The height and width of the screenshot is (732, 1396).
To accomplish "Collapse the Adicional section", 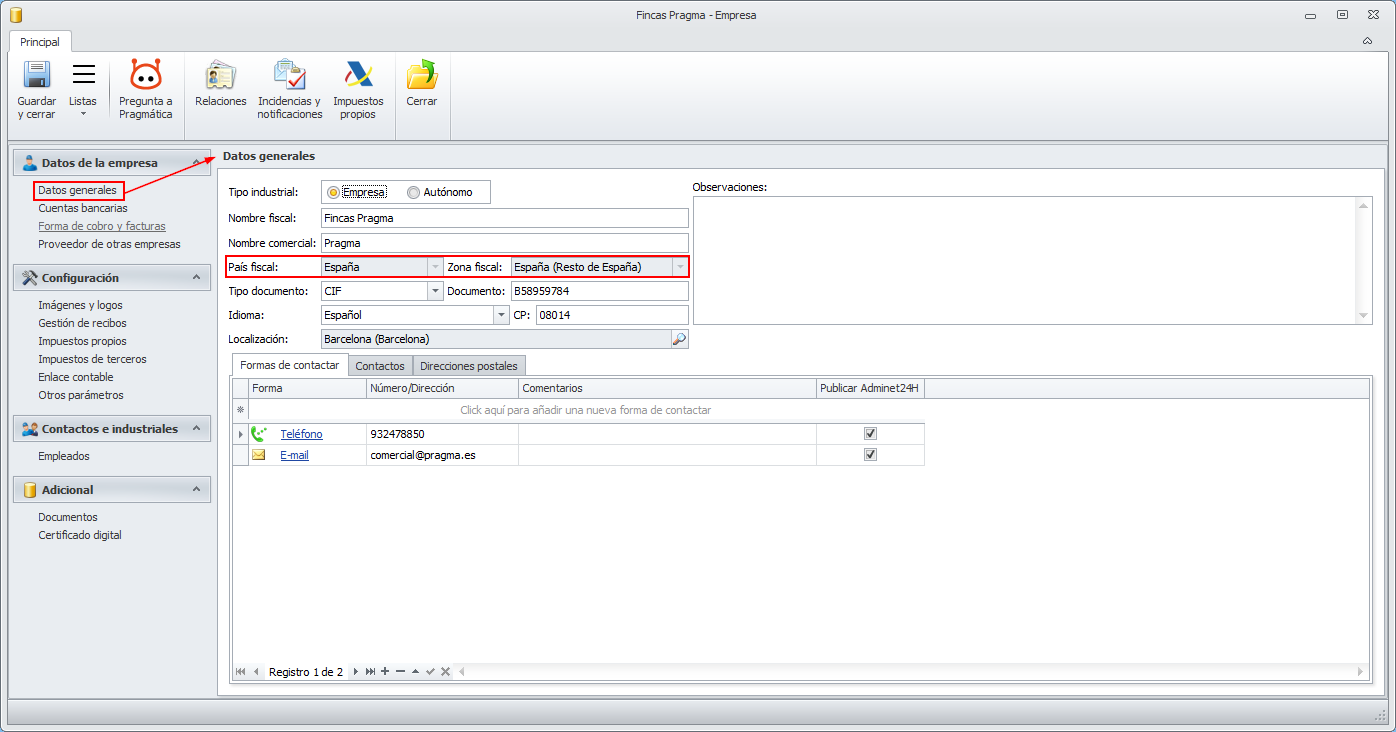I will point(197,490).
